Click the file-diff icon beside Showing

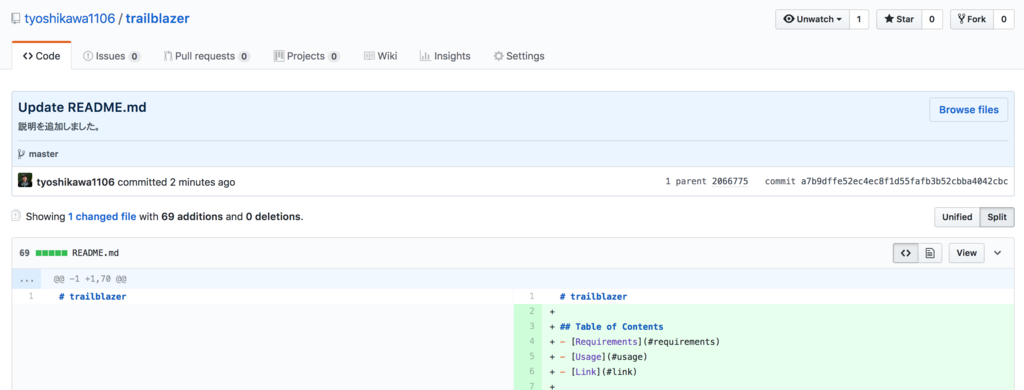16,216
